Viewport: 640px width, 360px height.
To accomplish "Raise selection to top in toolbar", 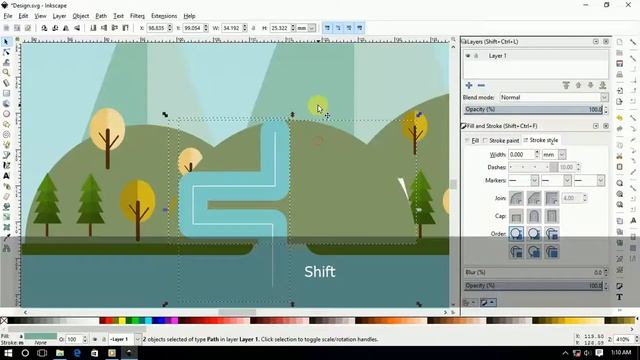I will click(x=125, y=28).
